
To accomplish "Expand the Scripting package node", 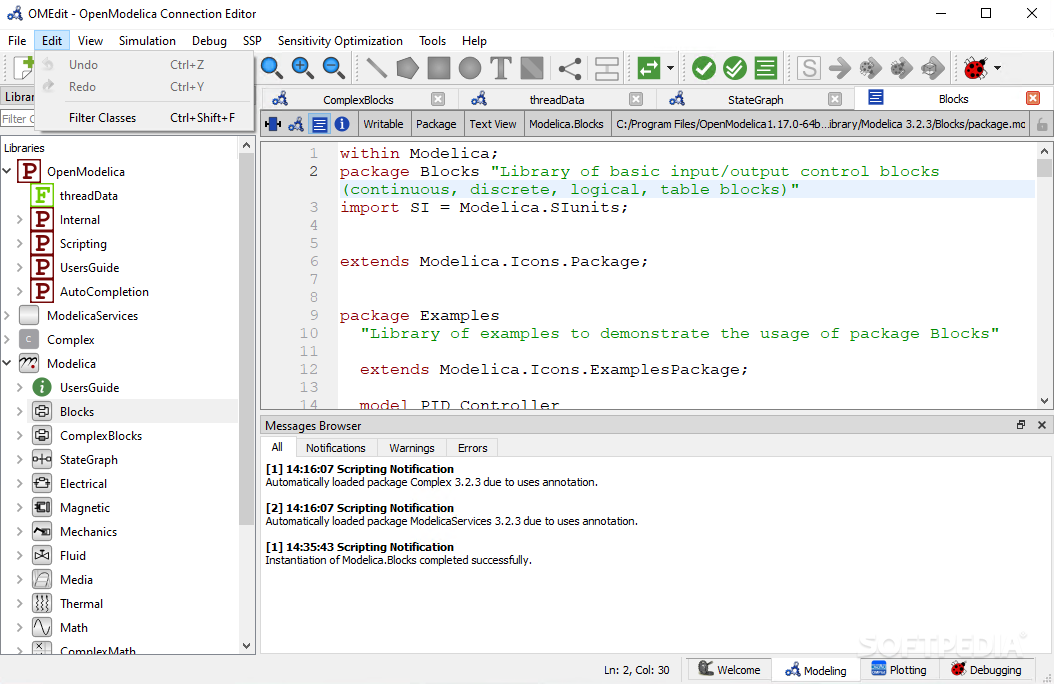I will click(x=19, y=244).
